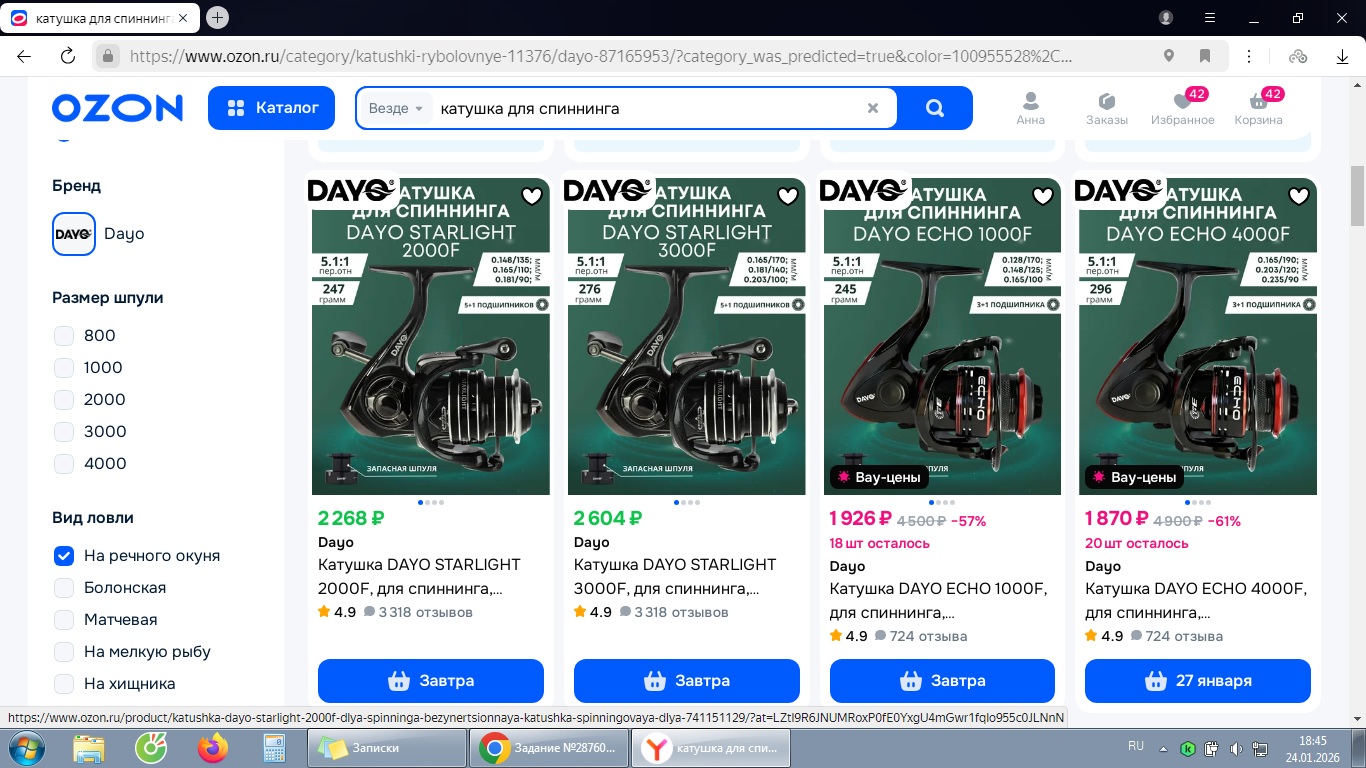Viewport: 1366px width, 768px height.
Task: Open the Корзина cart icon
Action: point(1258,108)
